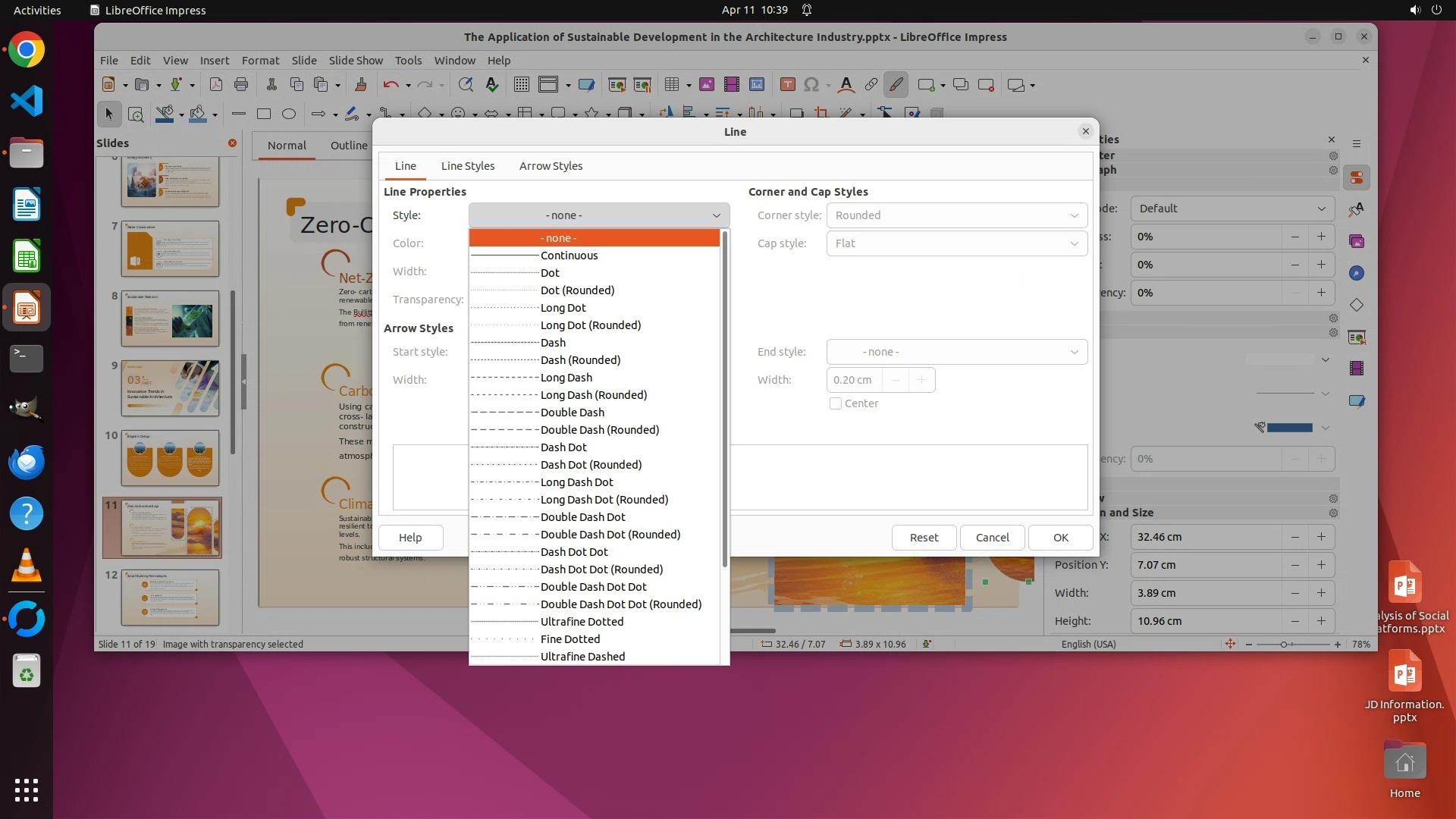Open the Gallery sidebar deck

[x=1357, y=241]
